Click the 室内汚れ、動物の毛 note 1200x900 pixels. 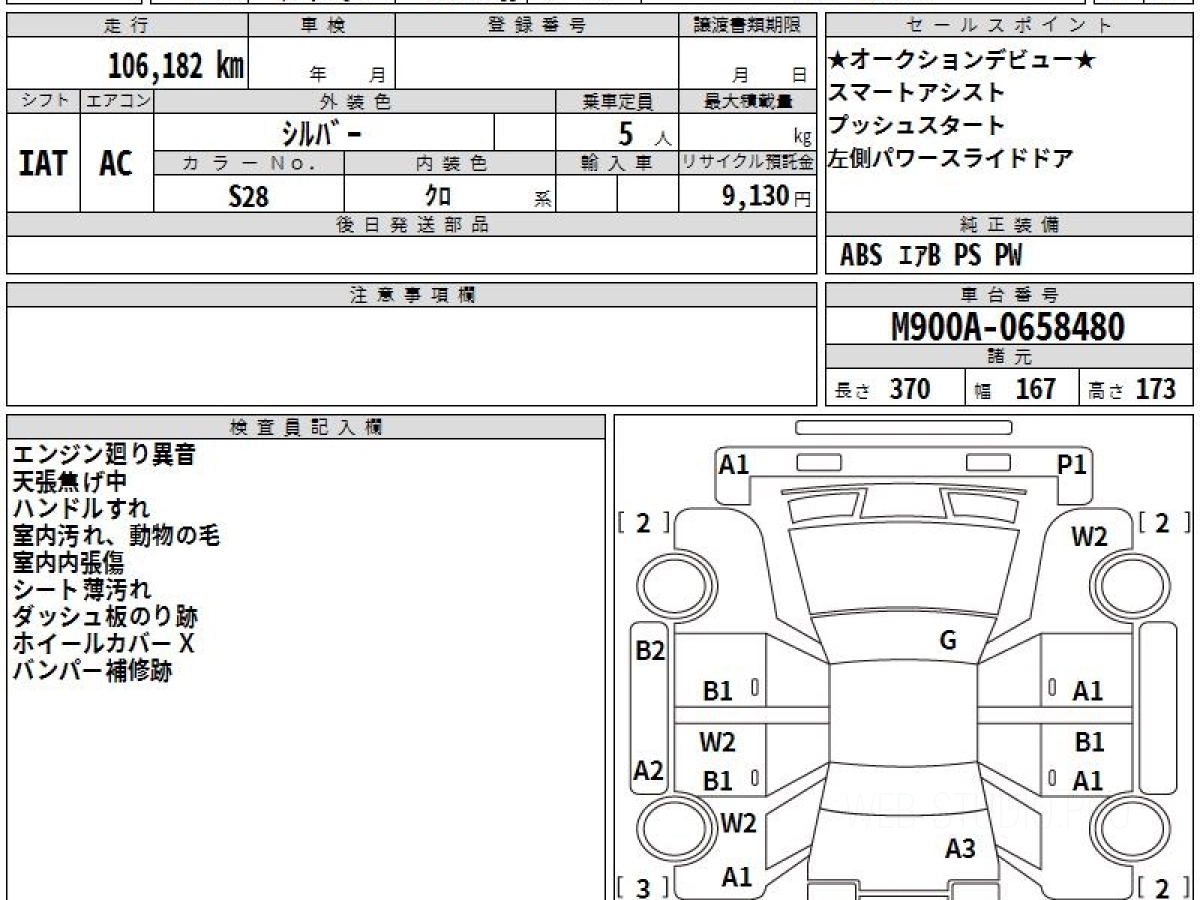click(116, 536)
